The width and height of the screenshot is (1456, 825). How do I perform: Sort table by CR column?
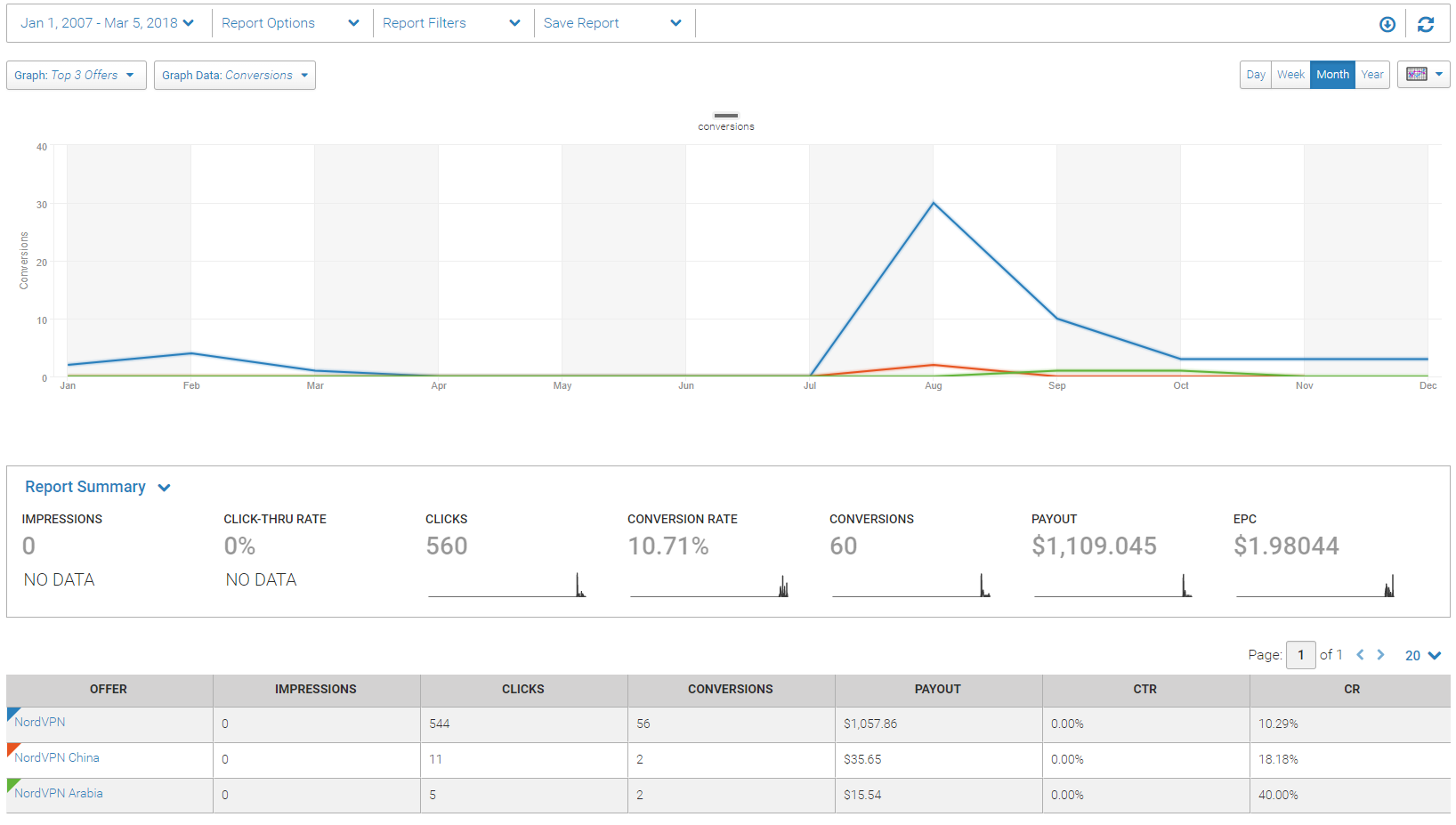click(x=1352, y=690)
